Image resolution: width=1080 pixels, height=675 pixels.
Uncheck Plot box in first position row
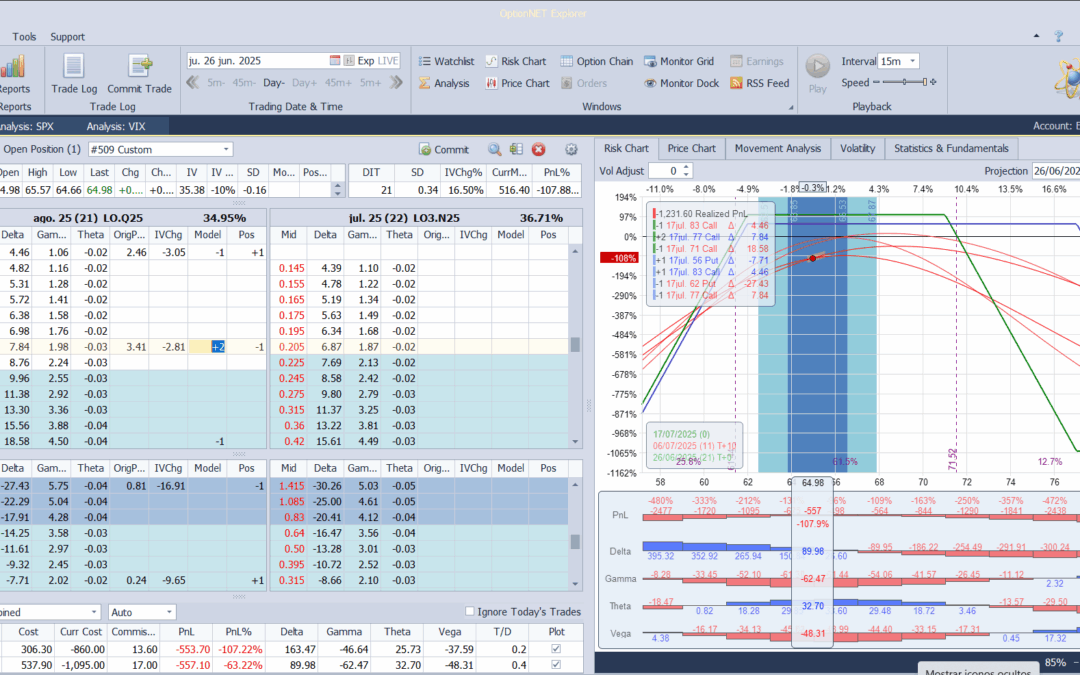click(557, 649)
